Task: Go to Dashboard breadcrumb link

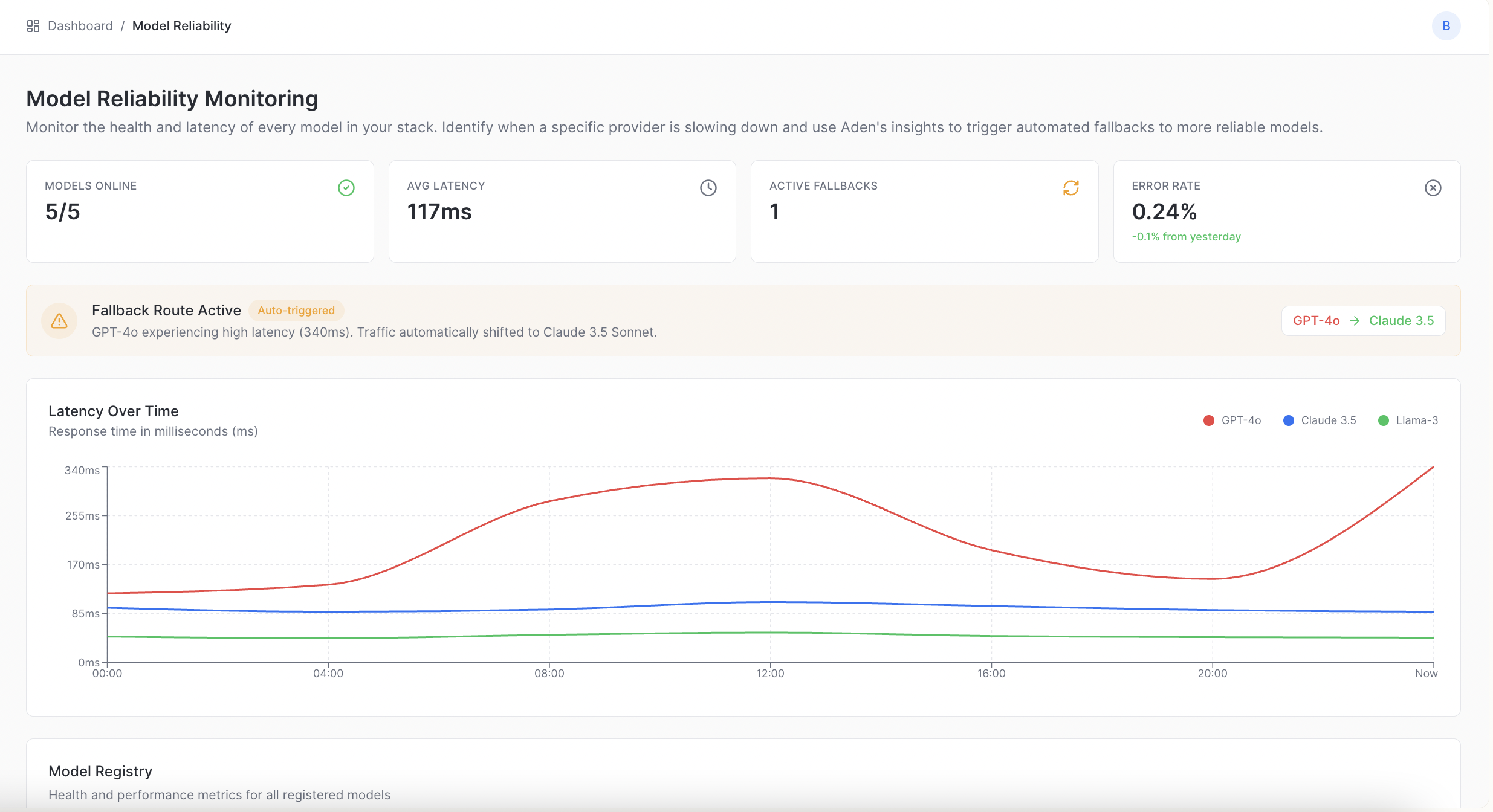Action: (x=80, y=26)
